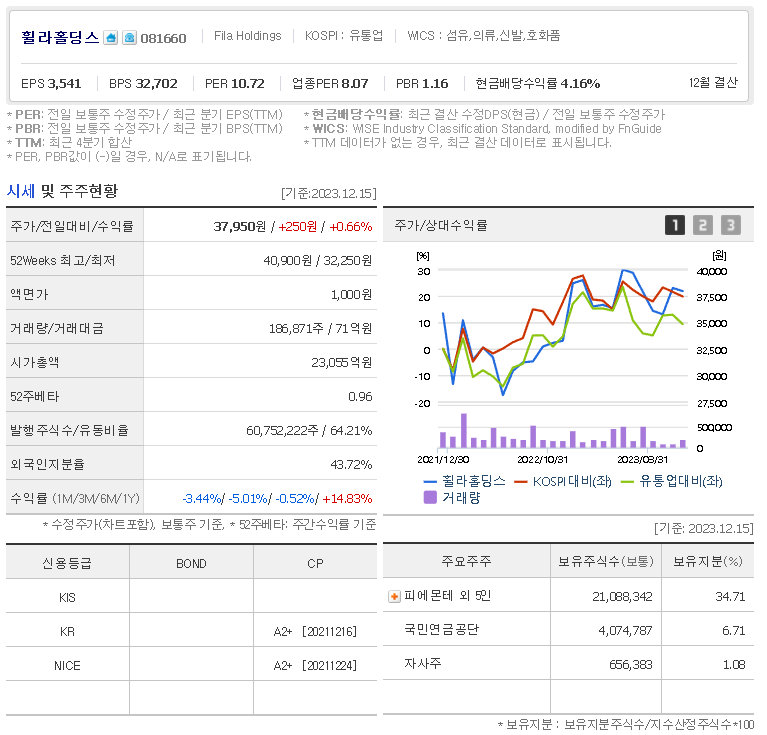Click the 12월 결산 label

pyautogui.click(x=713, y=83)
